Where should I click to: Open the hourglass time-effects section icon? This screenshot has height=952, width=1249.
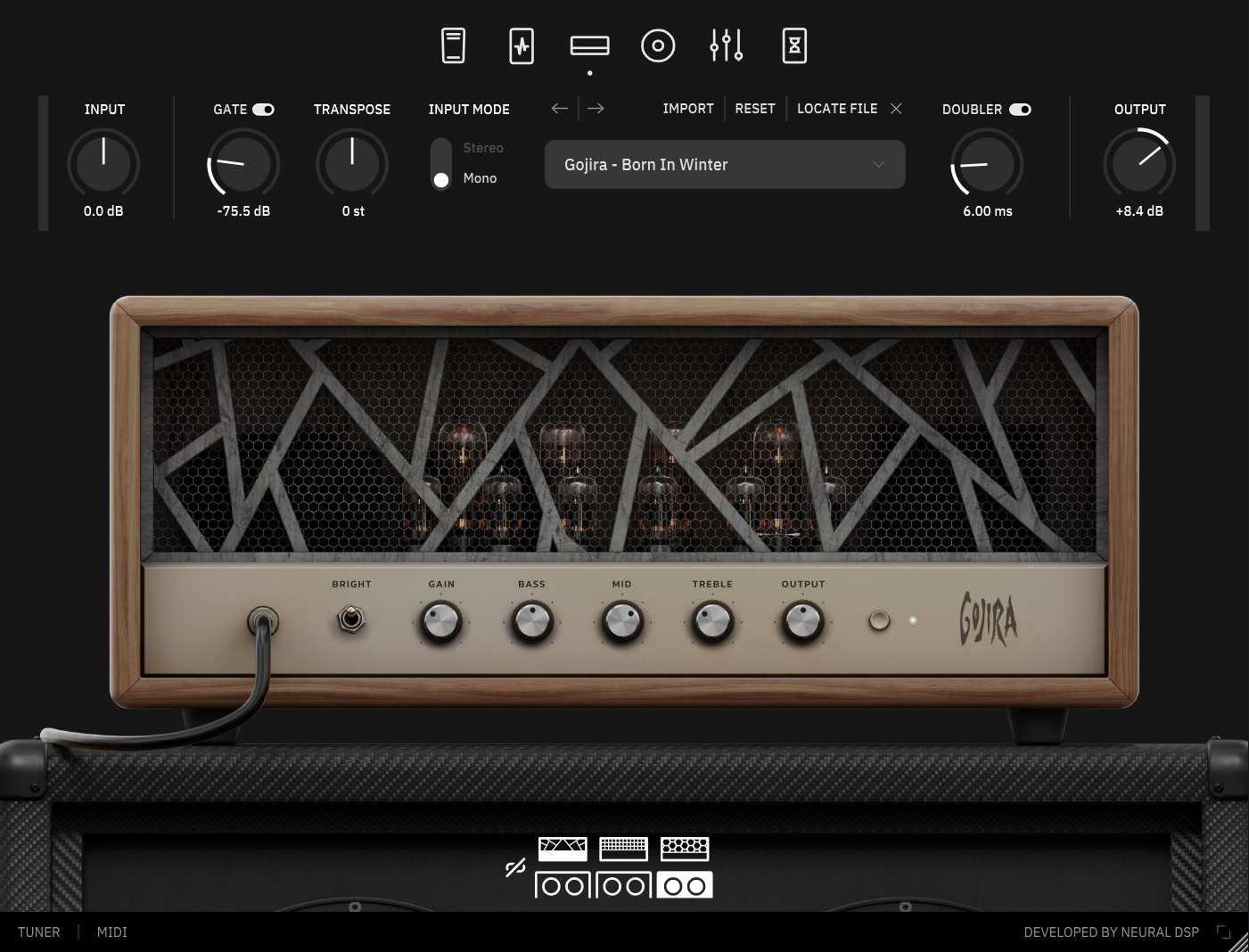click(x=794, y=45)
